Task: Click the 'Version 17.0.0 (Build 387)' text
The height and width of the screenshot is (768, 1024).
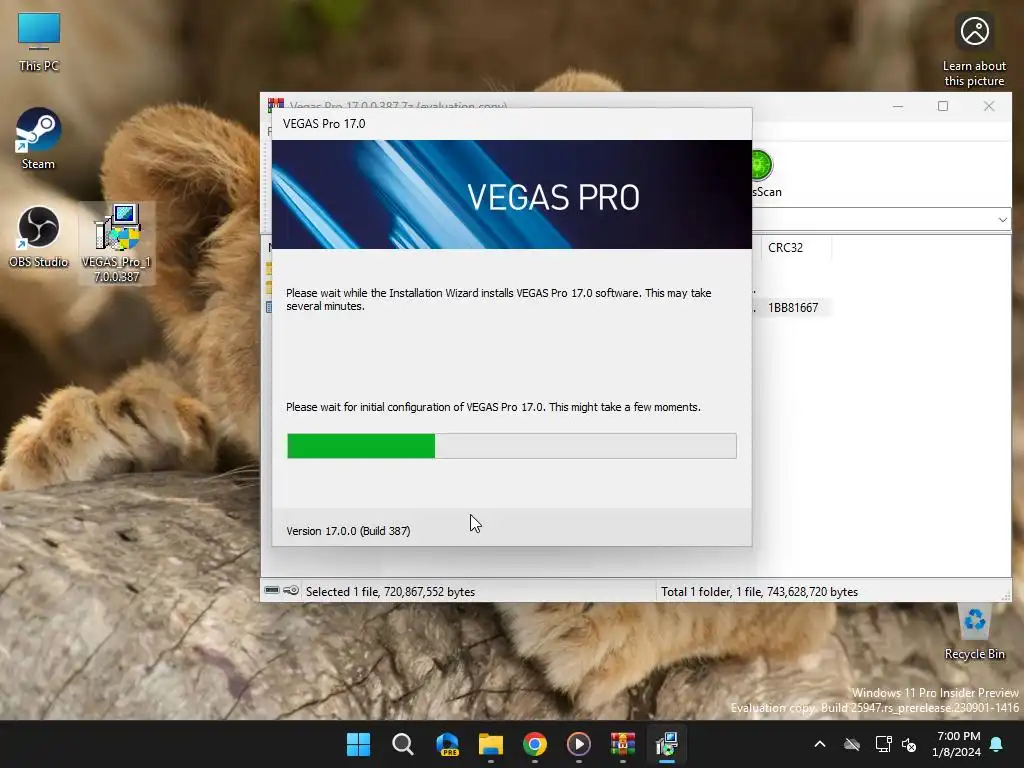Action: point(348,531)
